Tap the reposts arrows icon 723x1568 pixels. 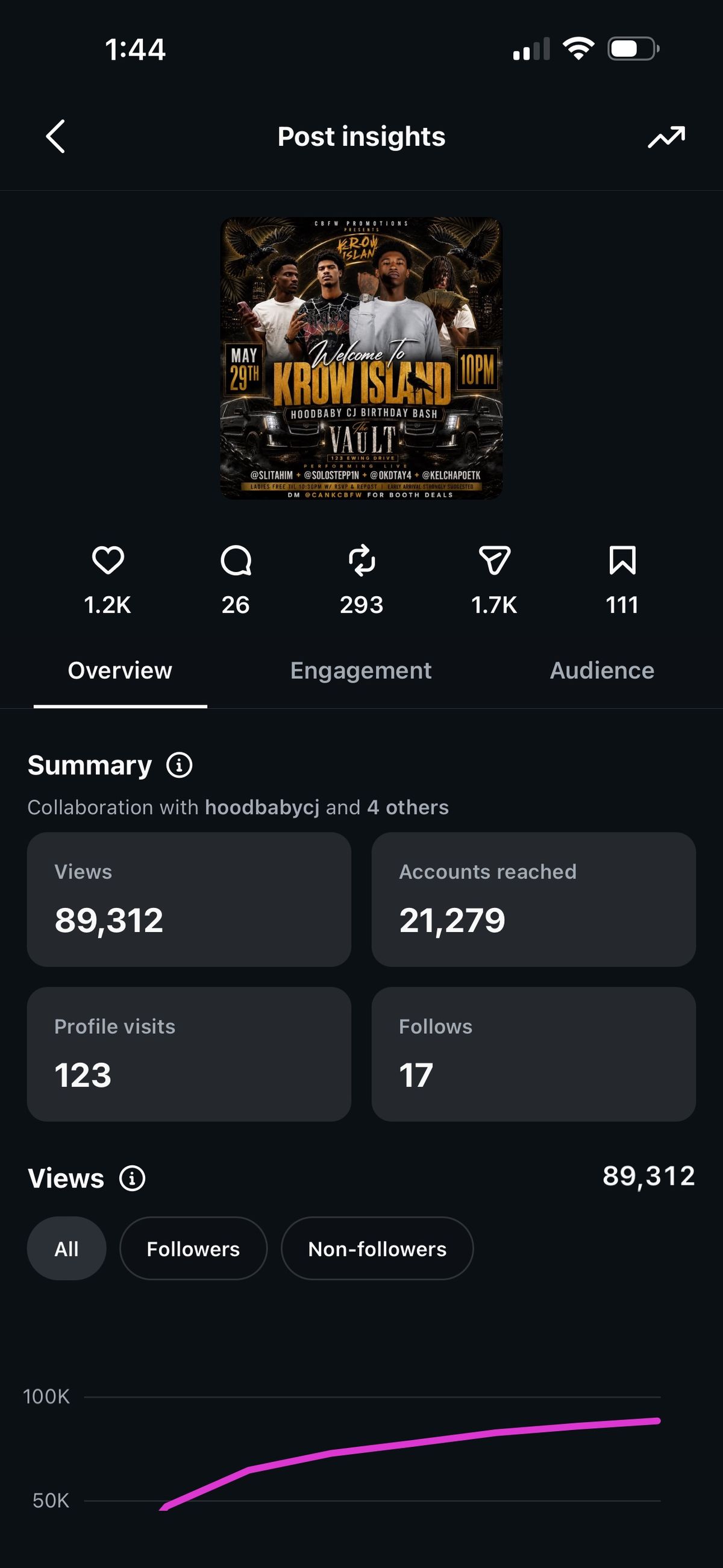pyautogui.click(x=361, y=560)
